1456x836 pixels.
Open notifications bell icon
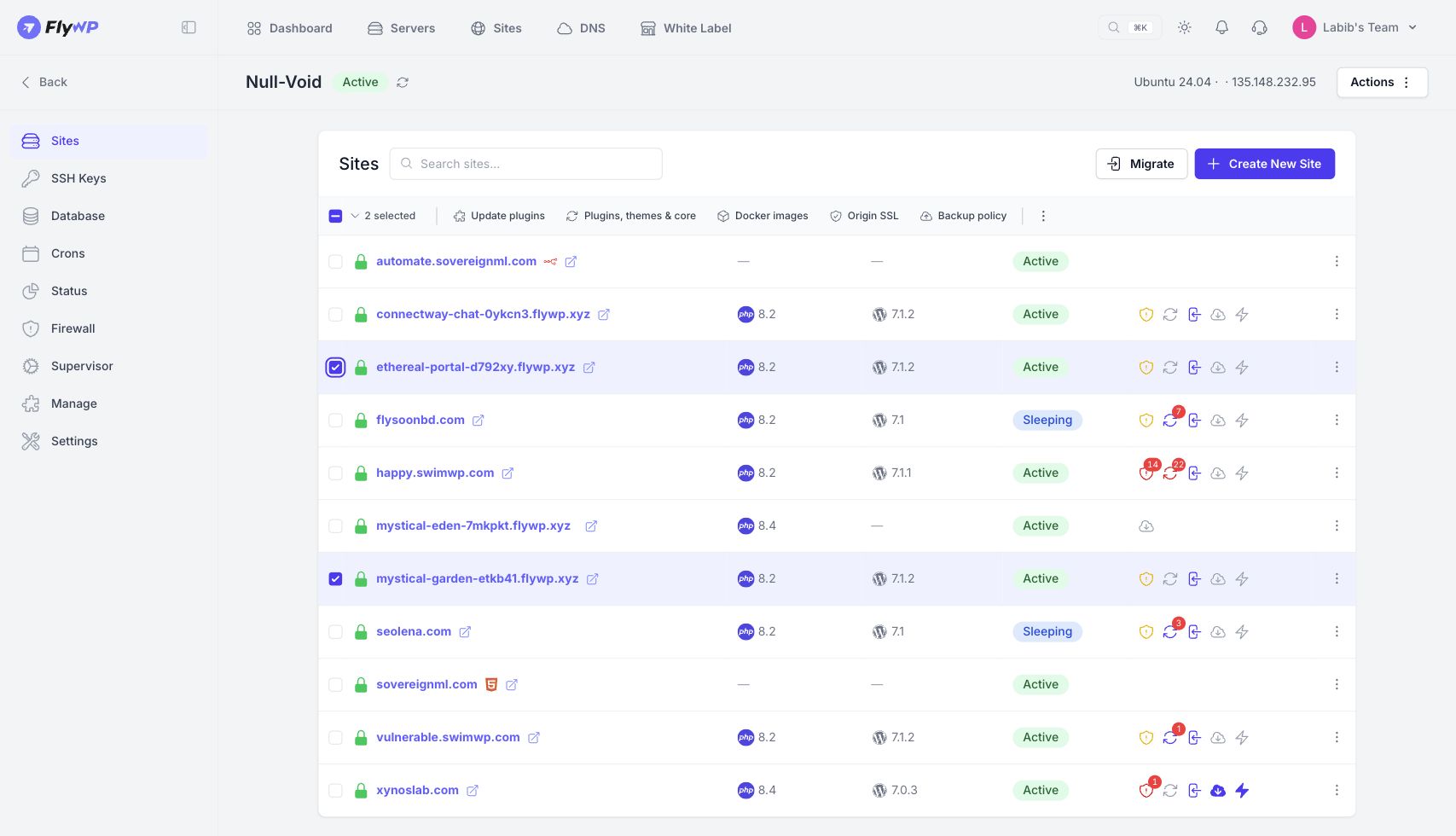[1221, 27]
